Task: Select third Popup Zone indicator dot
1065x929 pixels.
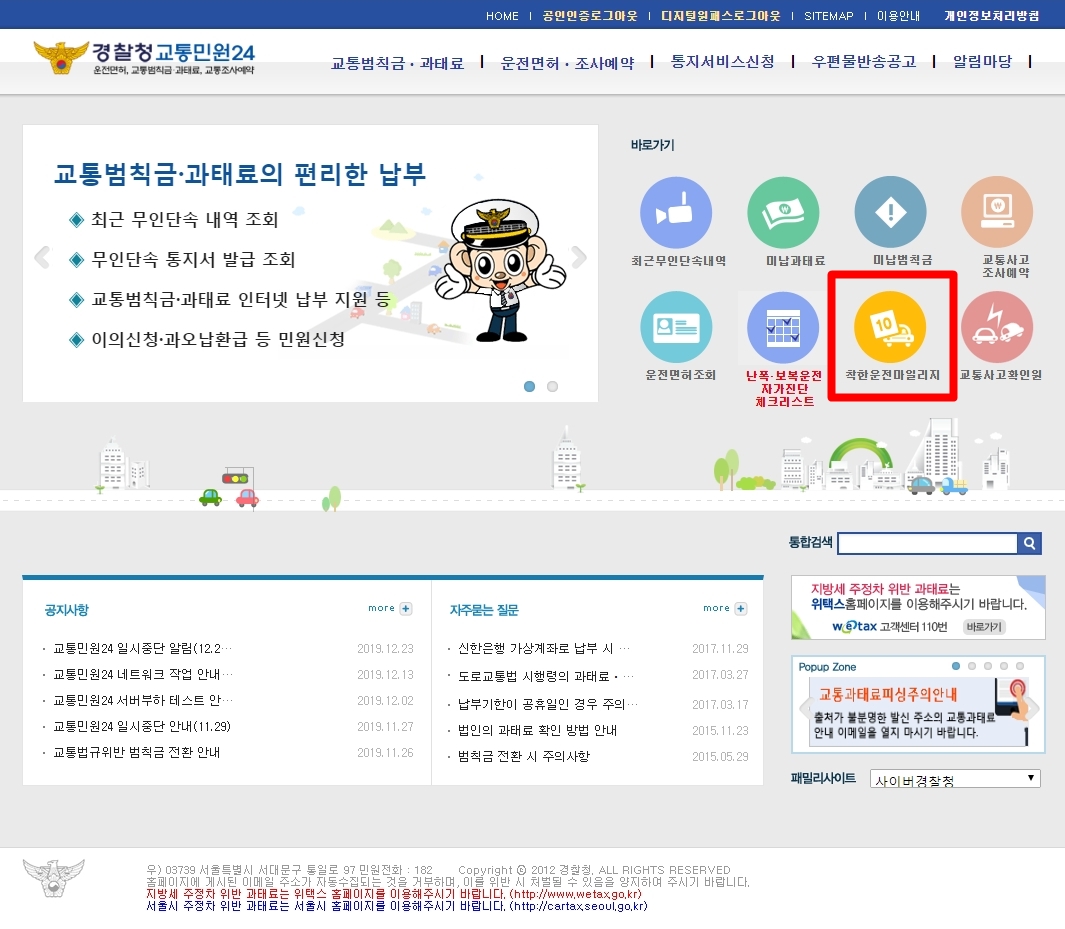Action: coord(988,666)
